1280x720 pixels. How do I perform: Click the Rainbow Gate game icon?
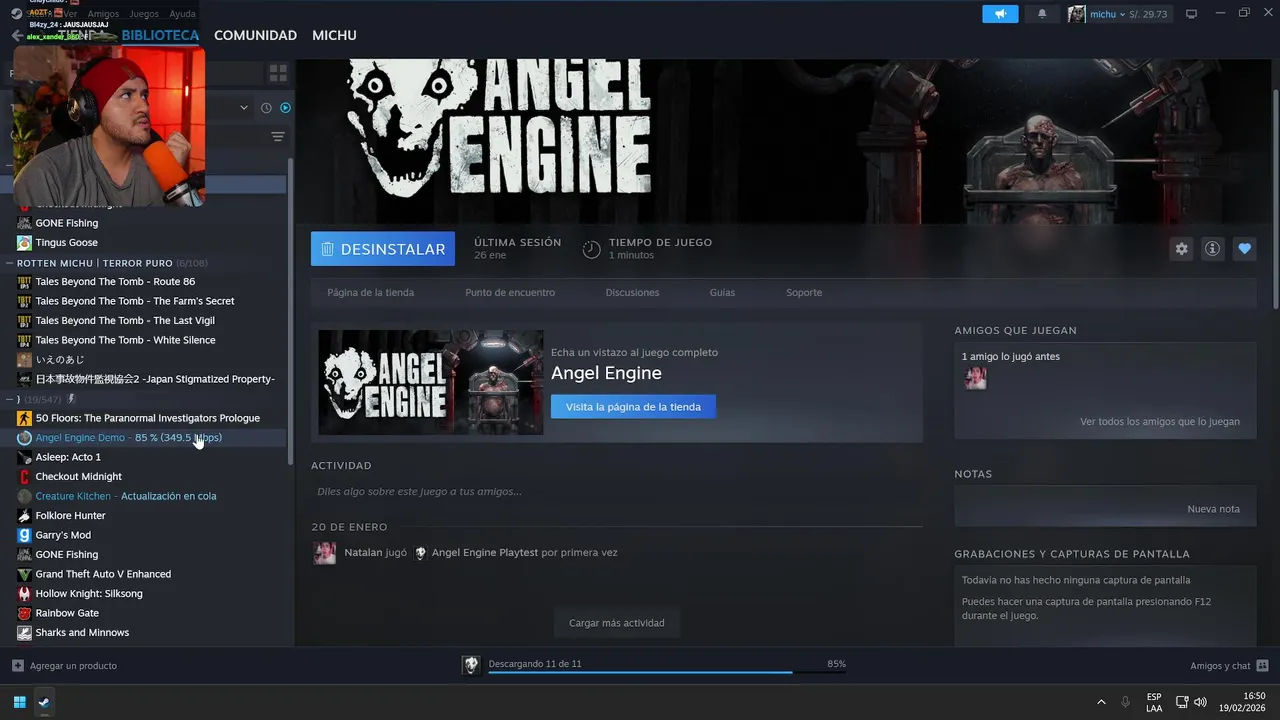(x=24, y=613)
